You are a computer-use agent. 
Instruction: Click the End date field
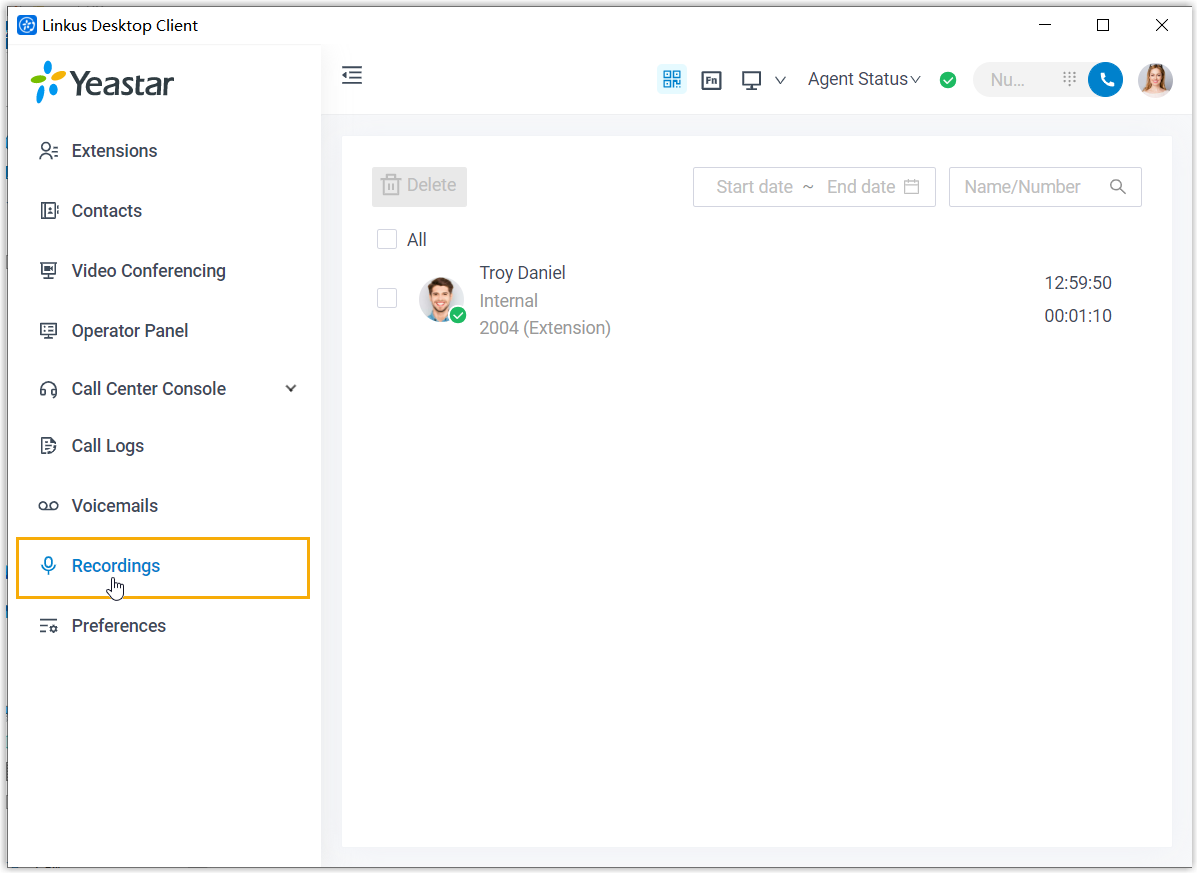(x=861, y=187)
